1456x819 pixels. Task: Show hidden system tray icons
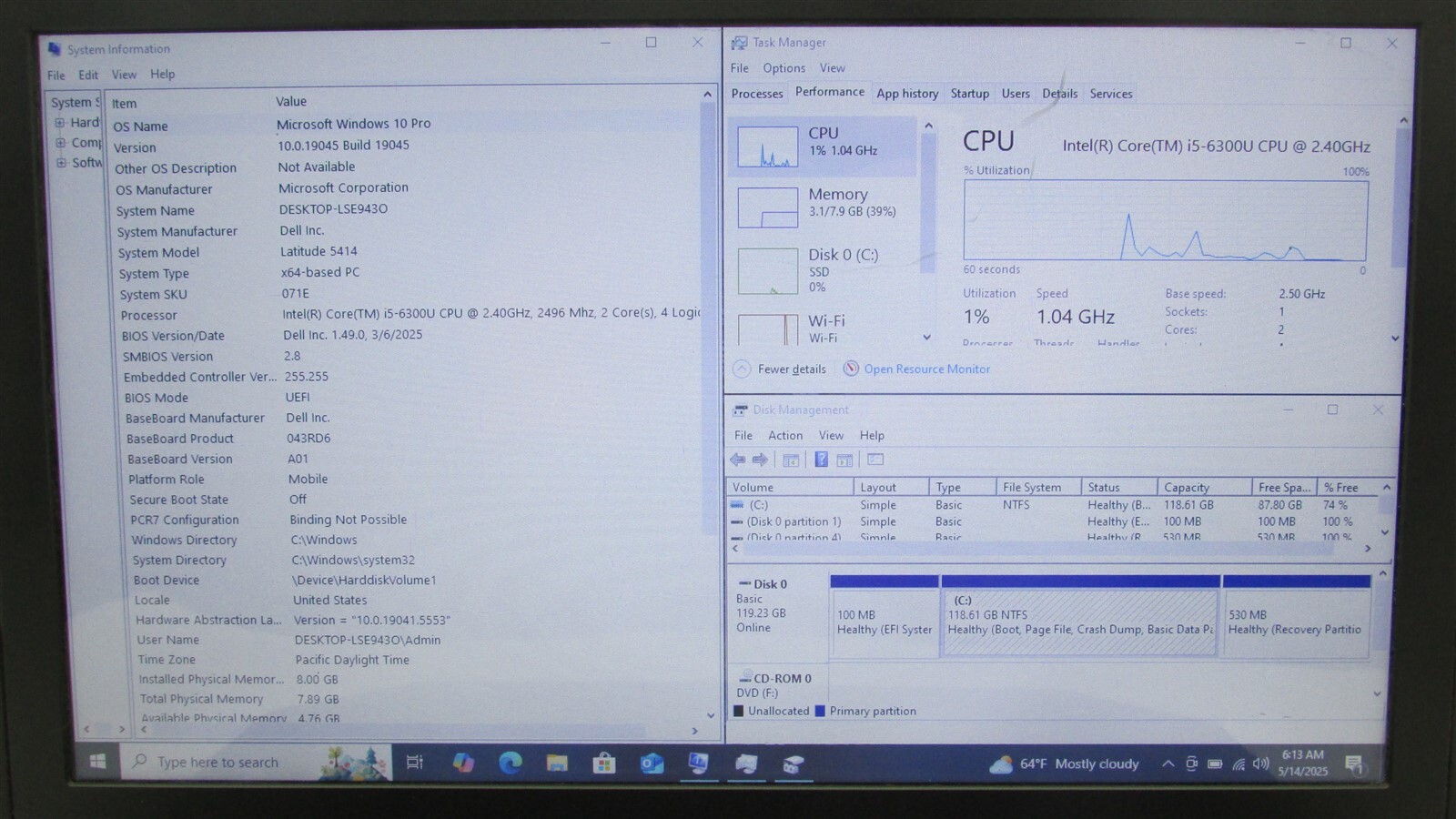point(1168,763)
